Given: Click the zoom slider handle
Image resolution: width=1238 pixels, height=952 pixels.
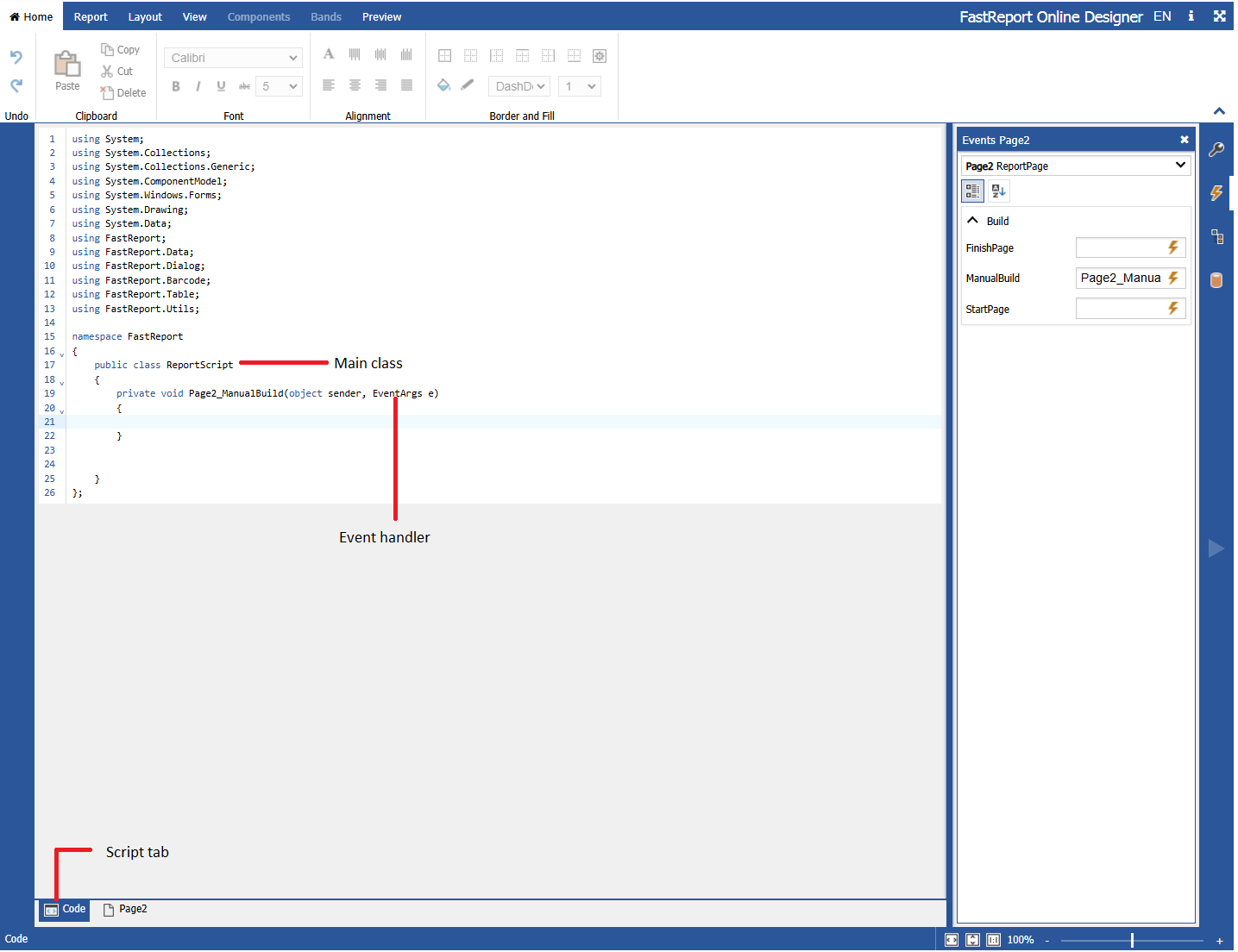Looking at the screenshot, I should coord(1132,940).
